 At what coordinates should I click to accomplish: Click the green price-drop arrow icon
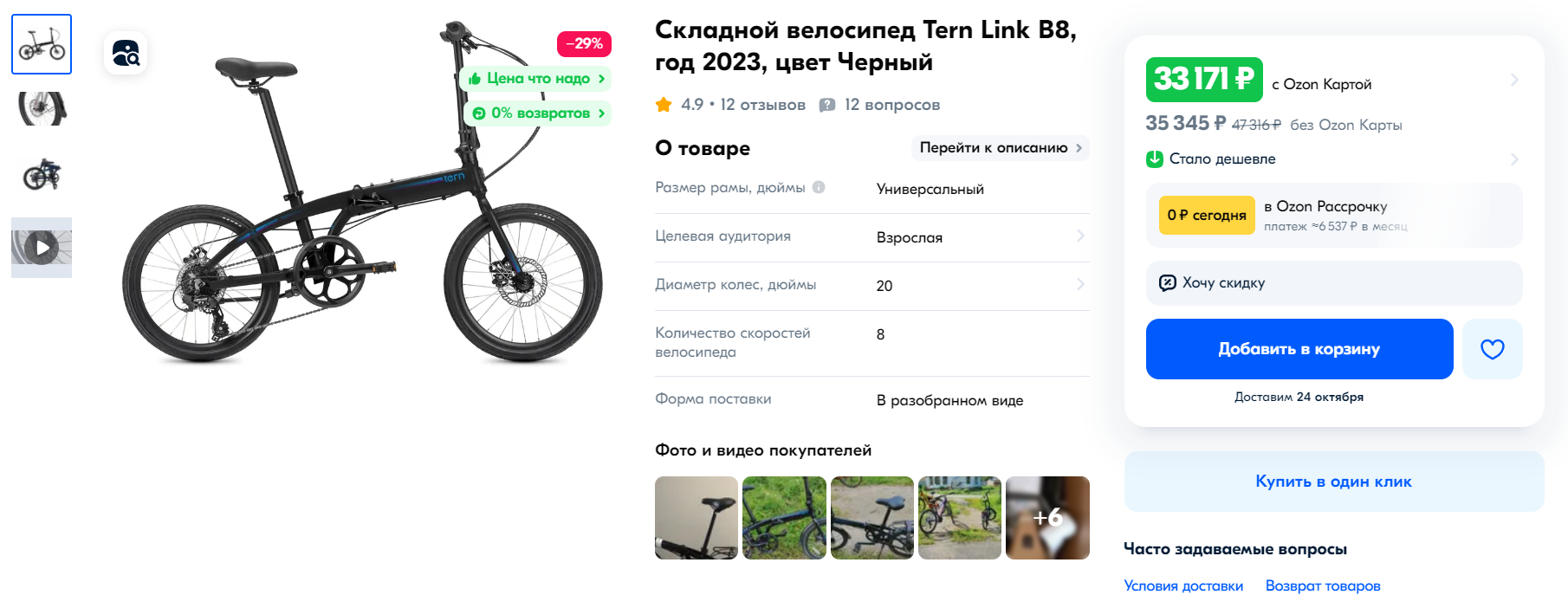pyautogui.click(x=1155, y=159)
